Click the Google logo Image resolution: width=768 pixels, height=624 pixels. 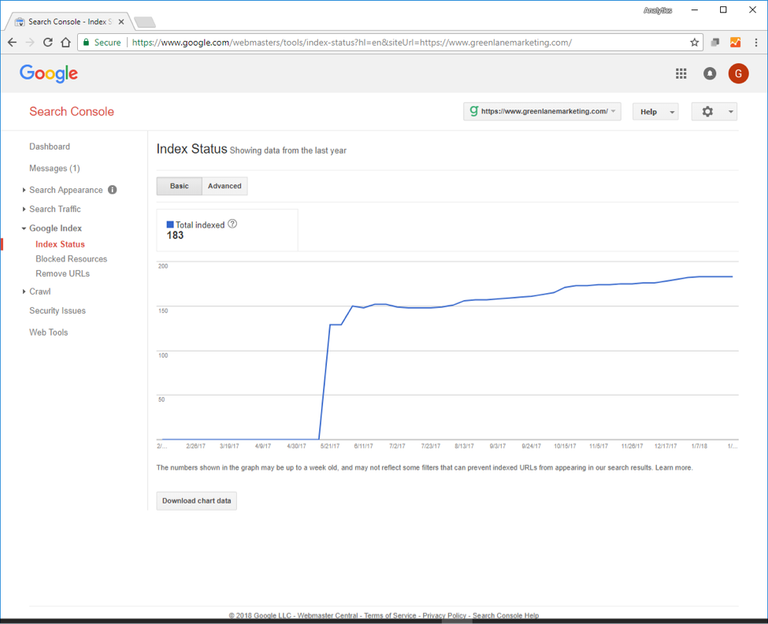pos(48,73)
